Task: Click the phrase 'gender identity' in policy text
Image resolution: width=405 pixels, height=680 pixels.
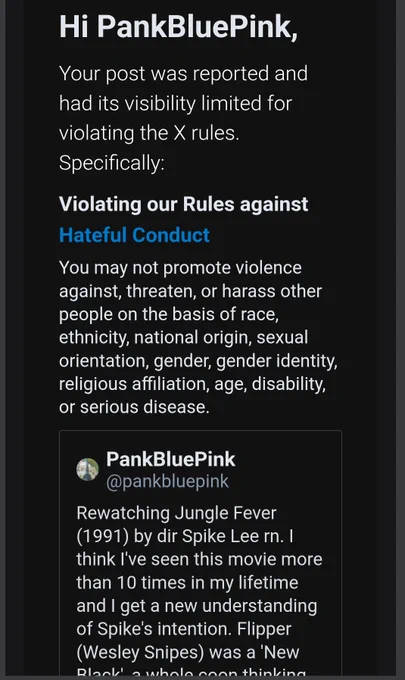Action: pyautogui.click(x=276, y=361)
